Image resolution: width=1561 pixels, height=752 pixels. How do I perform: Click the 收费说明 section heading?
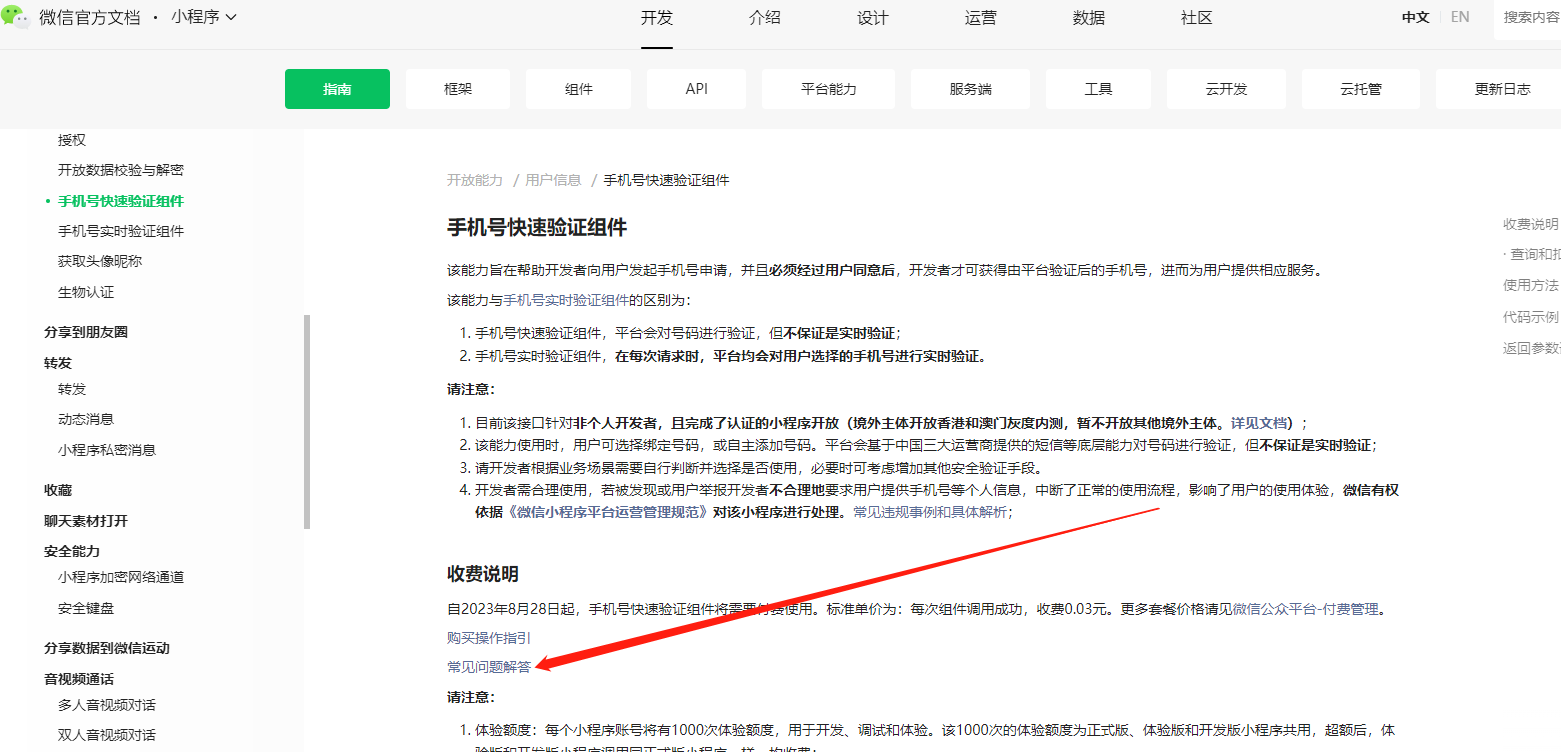click(483, 574)
